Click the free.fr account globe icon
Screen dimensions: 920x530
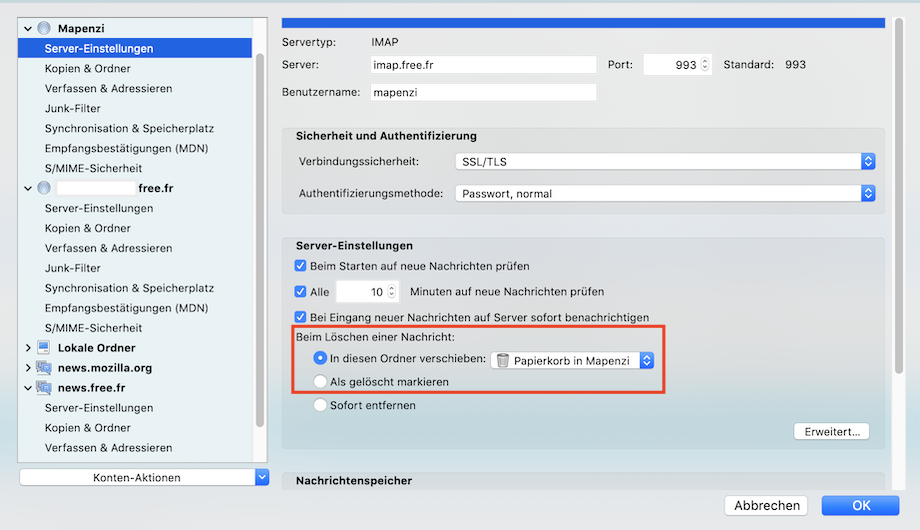(44, 188)
